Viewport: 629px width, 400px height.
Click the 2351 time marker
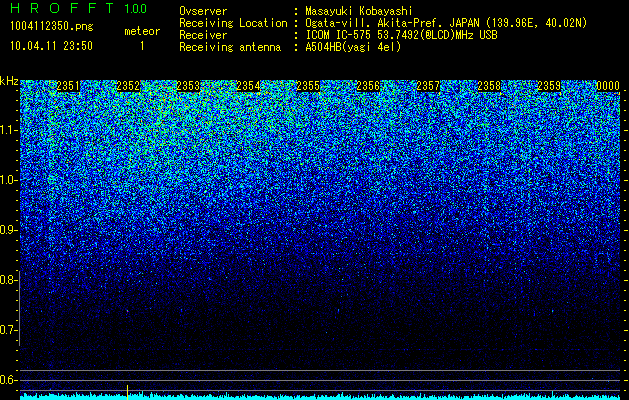click(x=68, y=86)
